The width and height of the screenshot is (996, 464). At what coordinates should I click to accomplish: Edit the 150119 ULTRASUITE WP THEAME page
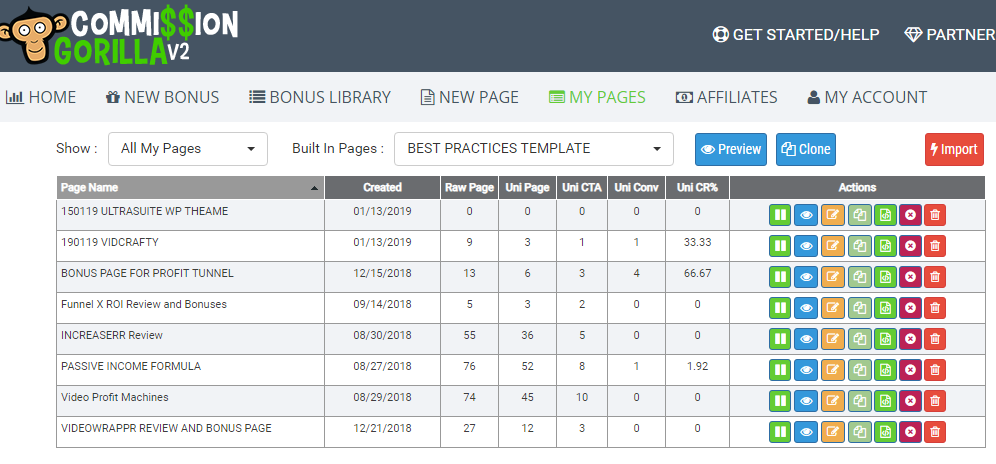[x=833, y=215]
